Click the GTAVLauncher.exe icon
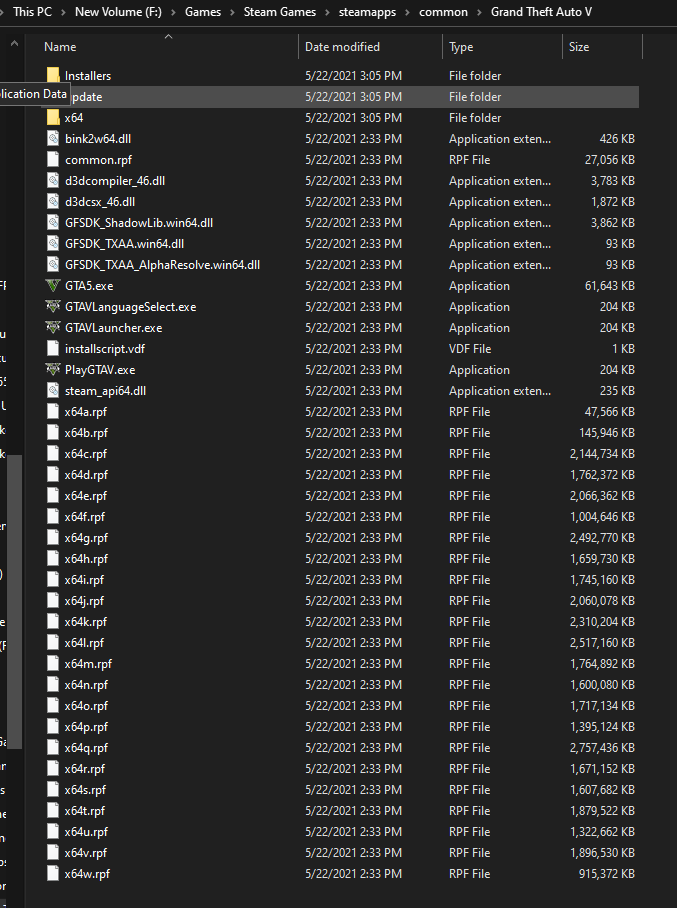Screen dimensions: 677x908 tap(53, 327)
